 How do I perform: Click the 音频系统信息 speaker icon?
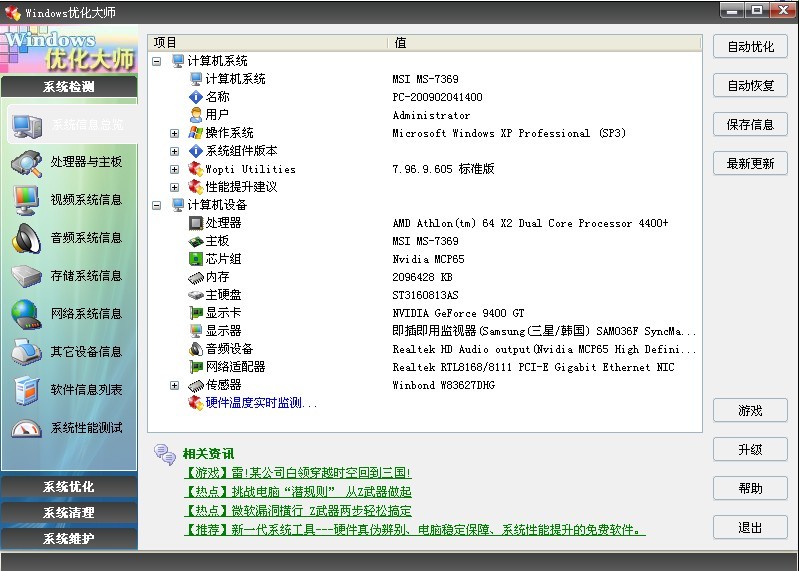click(26, 238)
